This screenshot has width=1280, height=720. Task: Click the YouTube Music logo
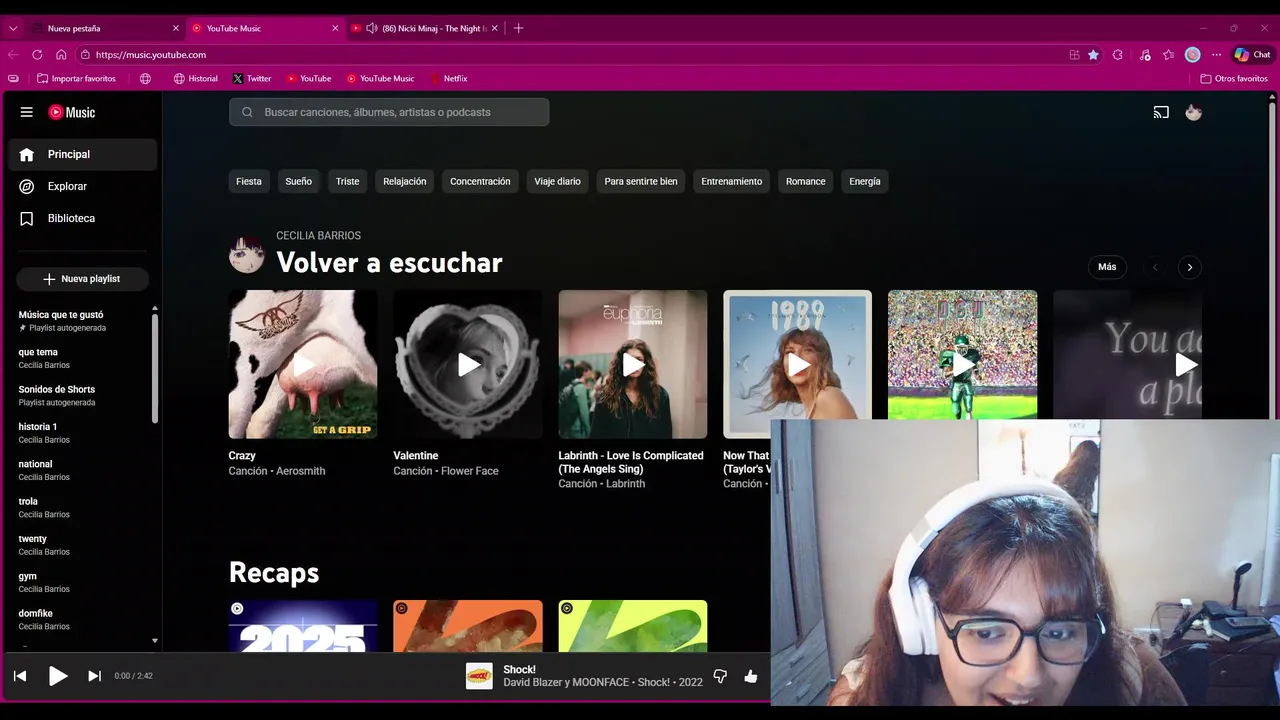click(72, 113)
